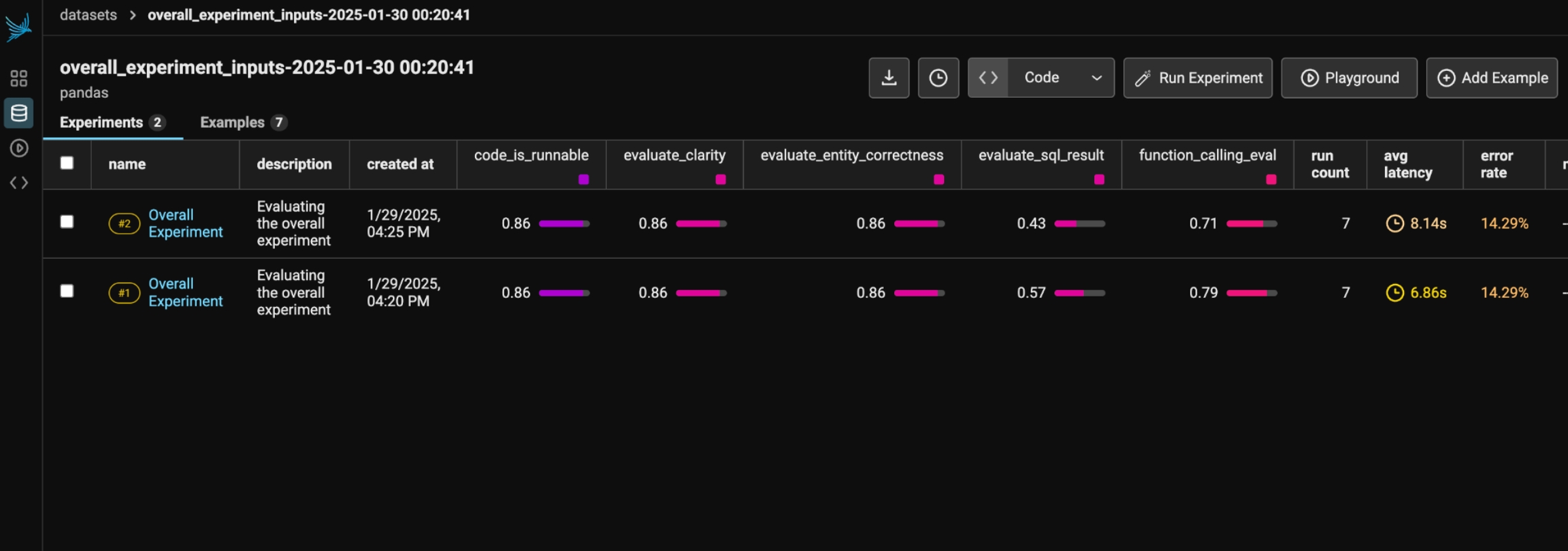The height and width of the screenshot is (551, 1568).
Task: Open version history with the clock icon
Action: pos(938,78)
